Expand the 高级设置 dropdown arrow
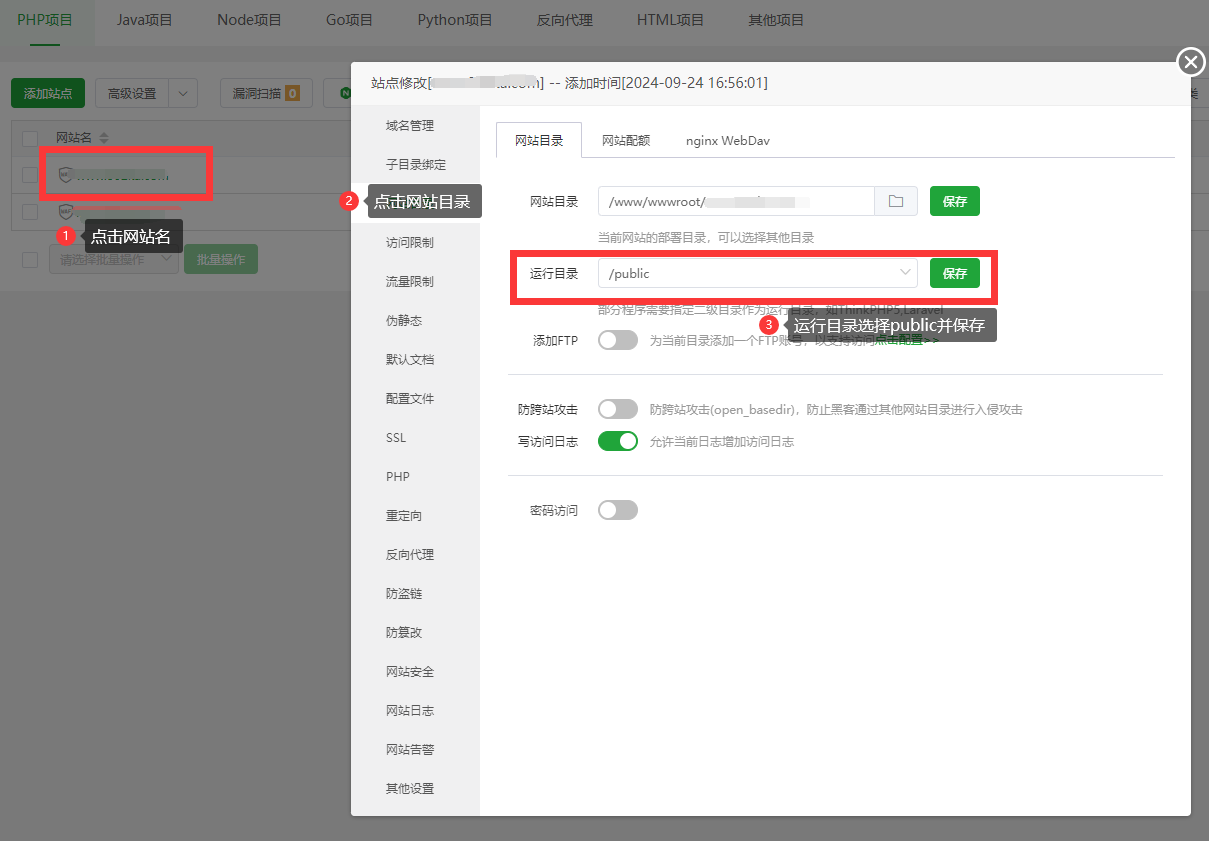The image size is (1209, 841). [183, 94]
